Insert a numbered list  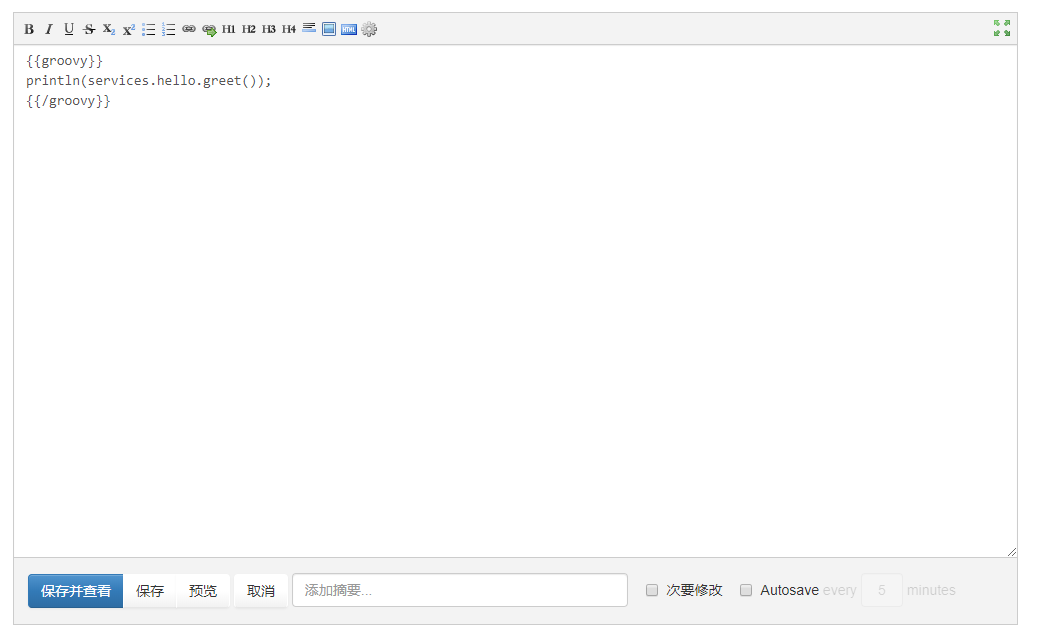pyautogui.click(x=169, y=29)
